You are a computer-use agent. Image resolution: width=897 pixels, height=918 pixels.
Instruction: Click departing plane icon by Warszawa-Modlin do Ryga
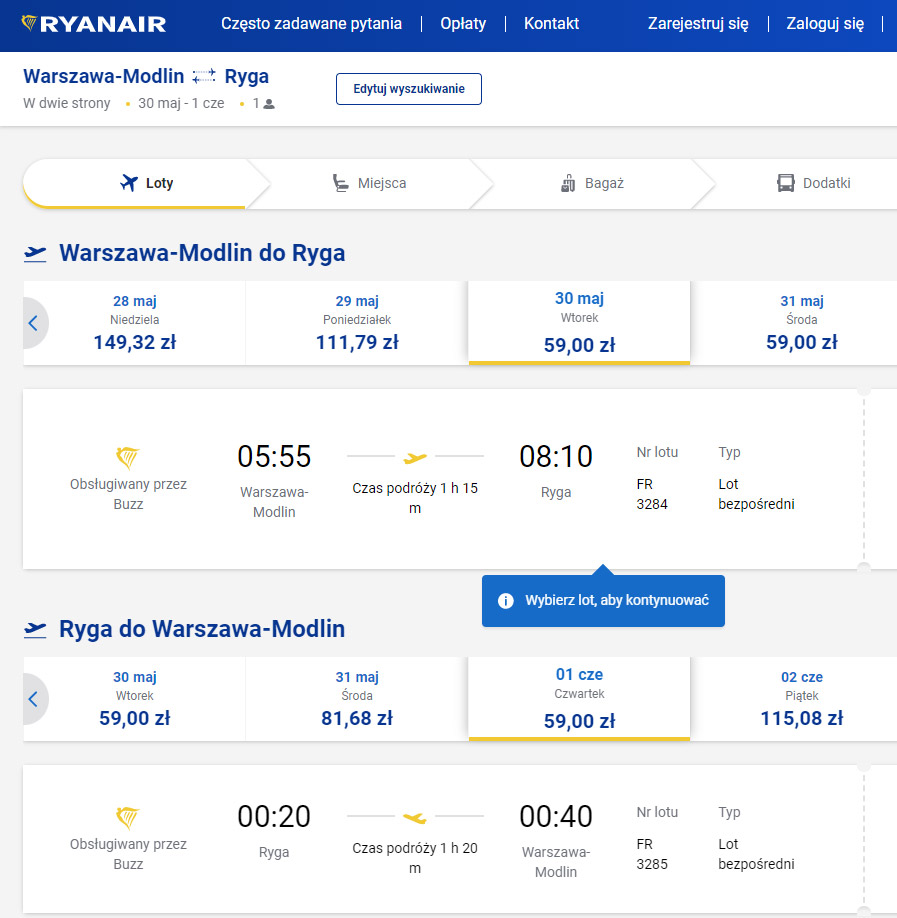pos(35,254)
